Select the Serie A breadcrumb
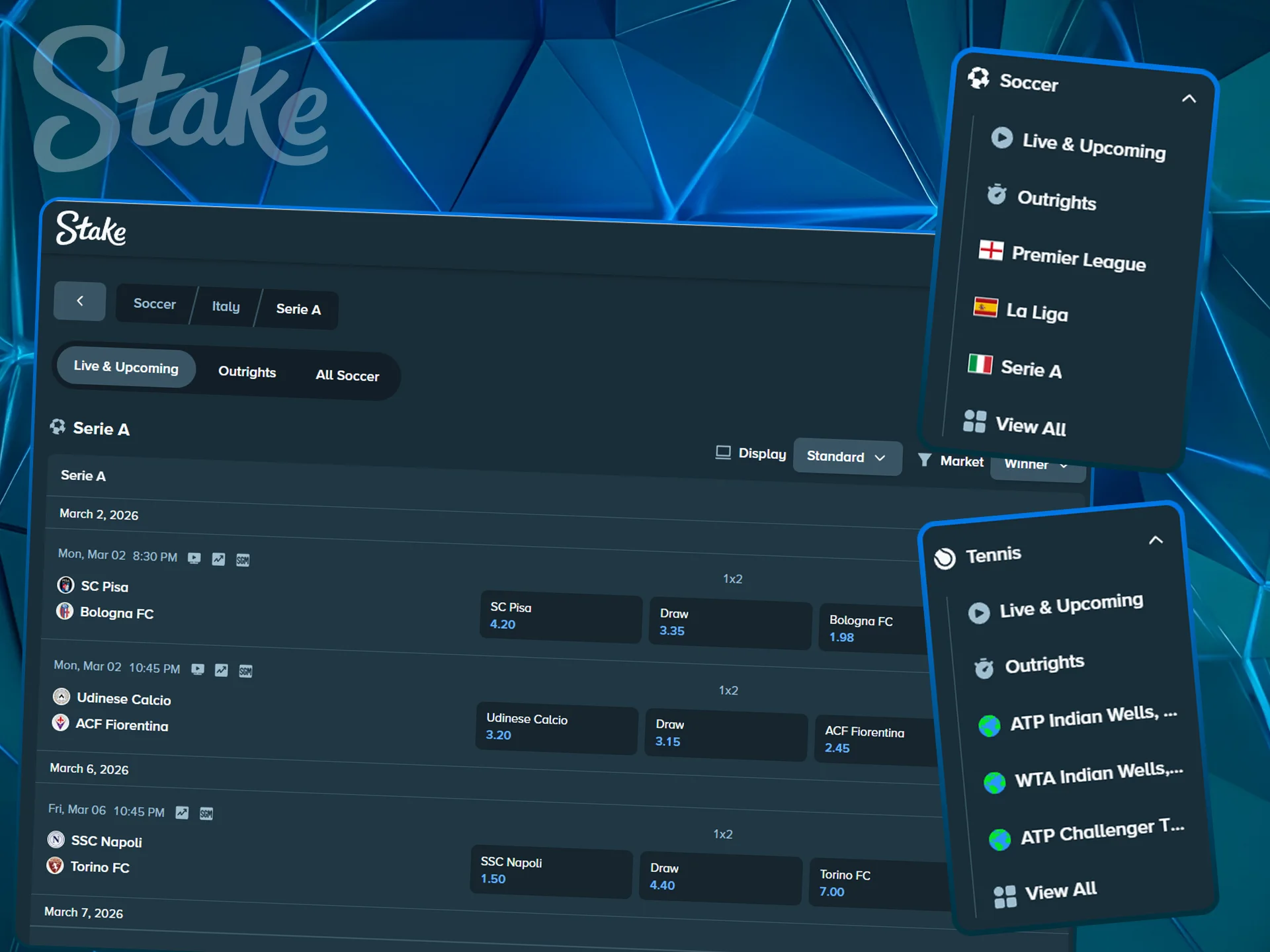 [x=298, y=309]
